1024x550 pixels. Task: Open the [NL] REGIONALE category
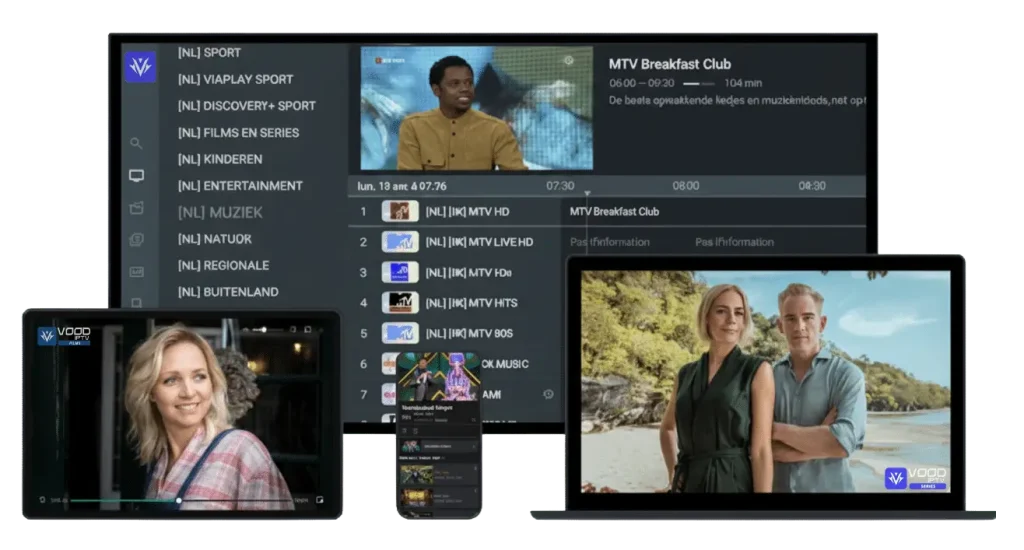click(223, 266)
